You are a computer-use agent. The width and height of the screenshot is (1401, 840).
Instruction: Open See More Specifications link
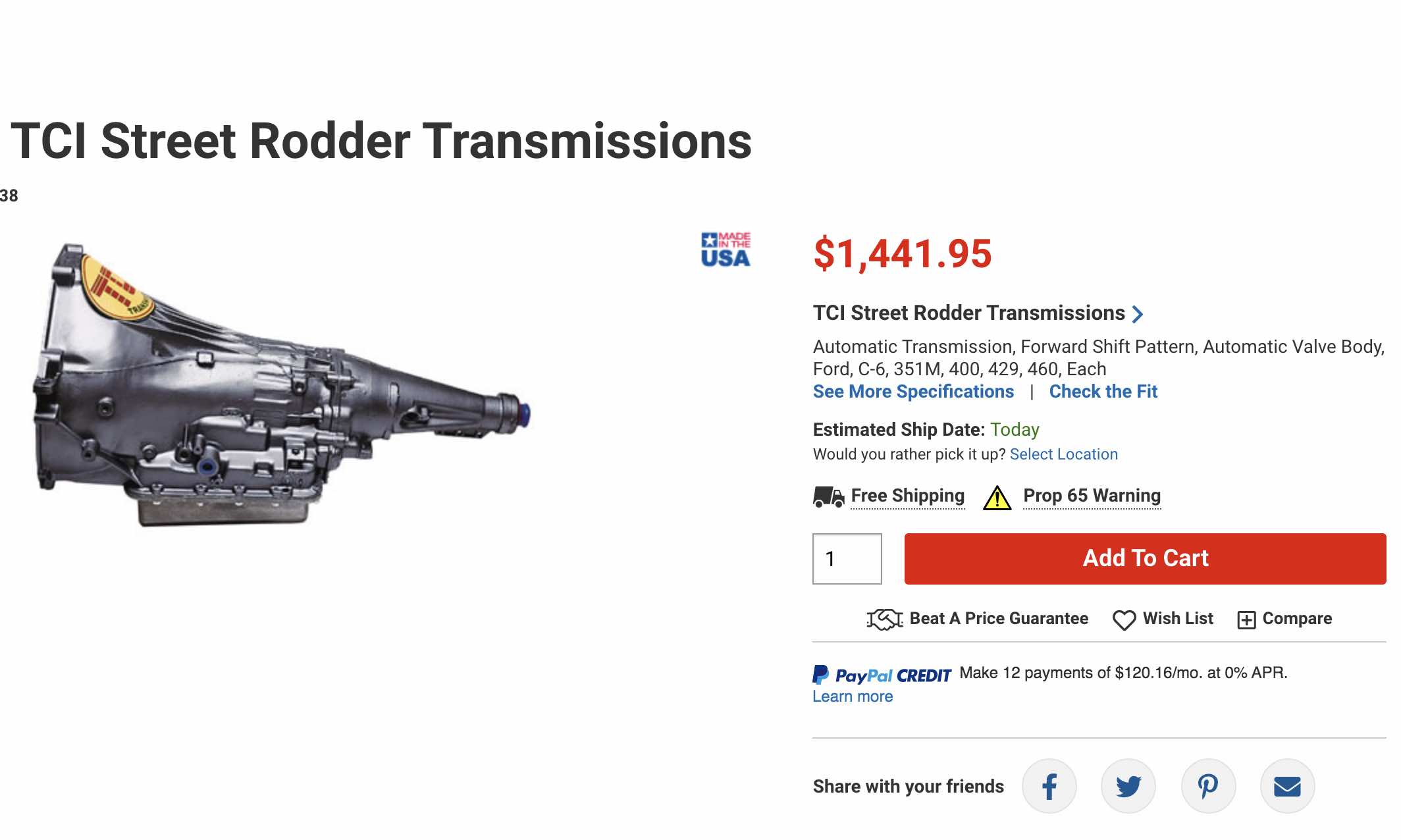coord(913,392)
